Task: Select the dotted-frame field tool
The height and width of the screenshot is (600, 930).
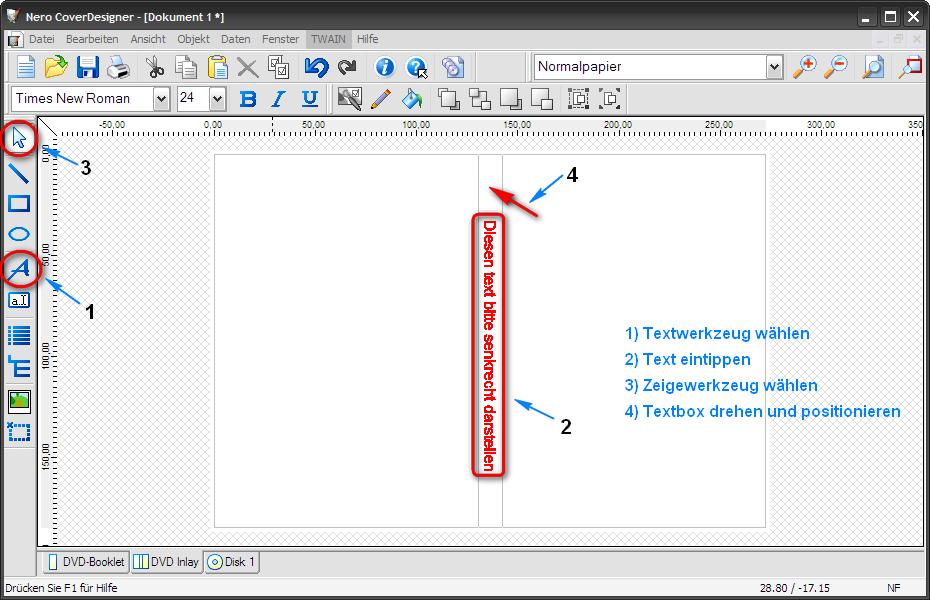Action: point(19,432)
